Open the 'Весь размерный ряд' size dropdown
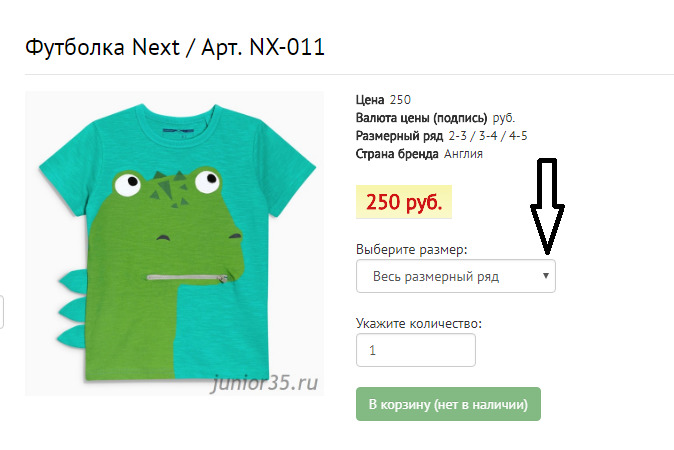The height and width of the screenshot is (450, 674). click(455, 276)
